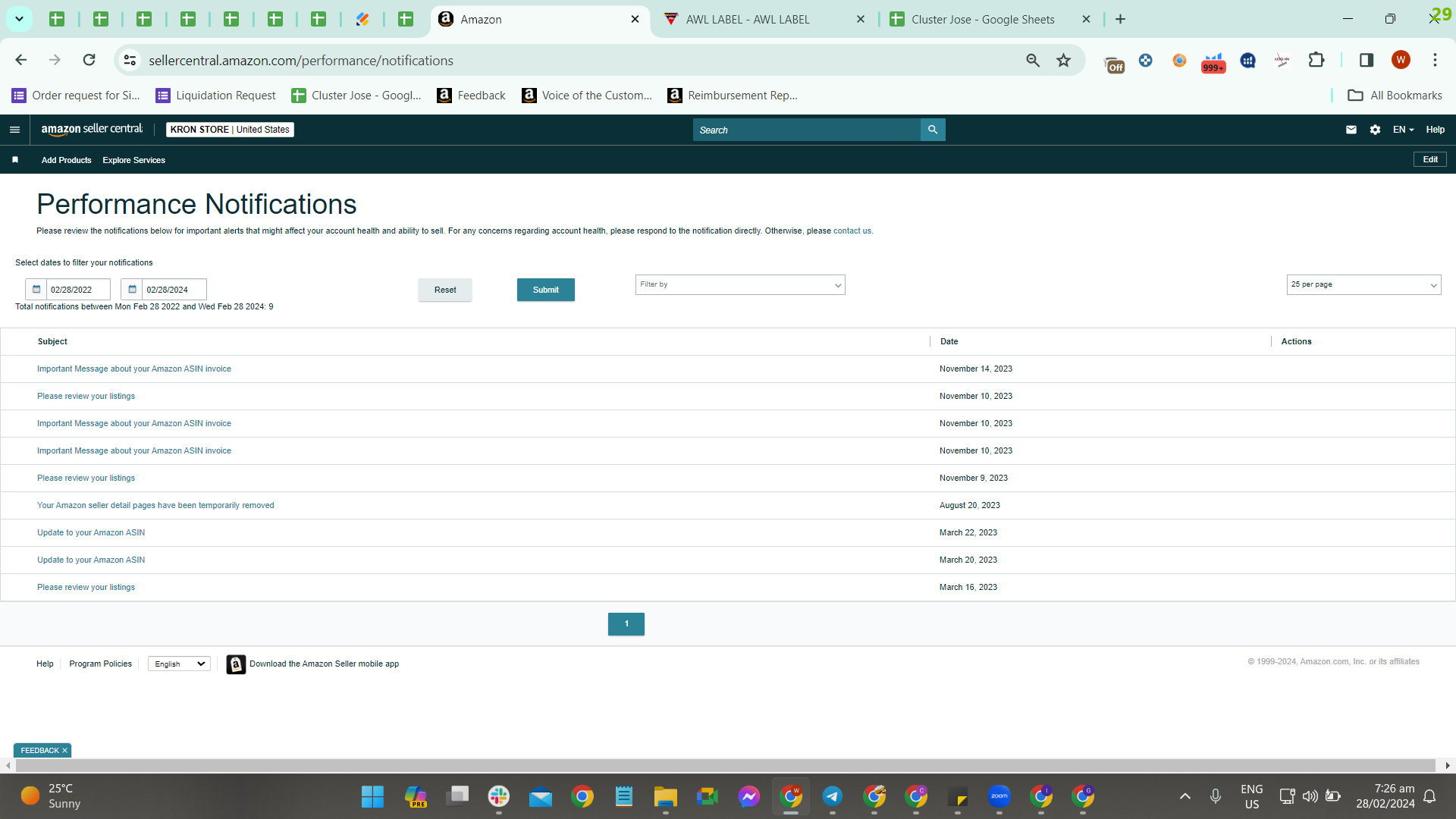Click the Submit button
The height and width of the screenshot is (819, 1456).
pos(546,290)
